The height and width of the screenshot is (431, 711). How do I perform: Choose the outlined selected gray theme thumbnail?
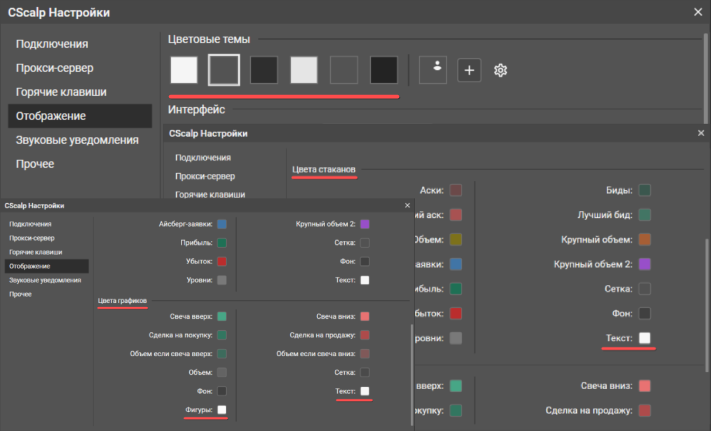pyautogui.click(x=224, y=70)
